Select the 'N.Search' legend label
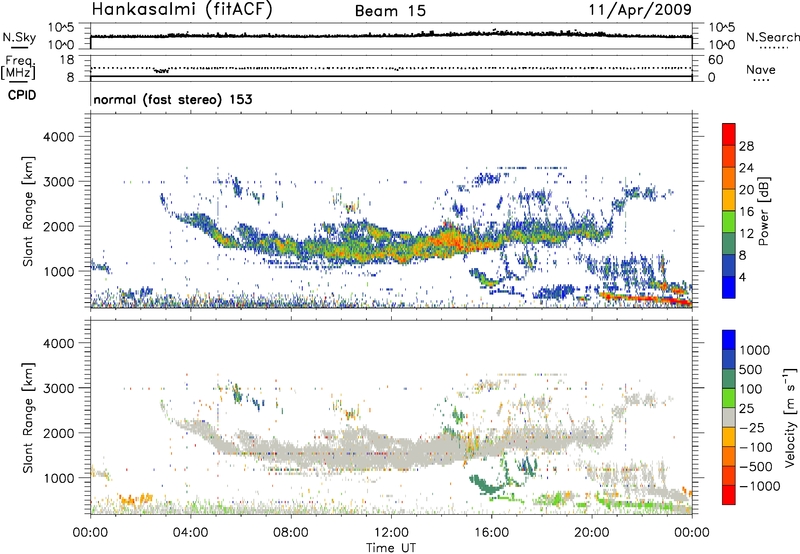The width and height of the screenshot is (800, 554). [x=772, y=37]
